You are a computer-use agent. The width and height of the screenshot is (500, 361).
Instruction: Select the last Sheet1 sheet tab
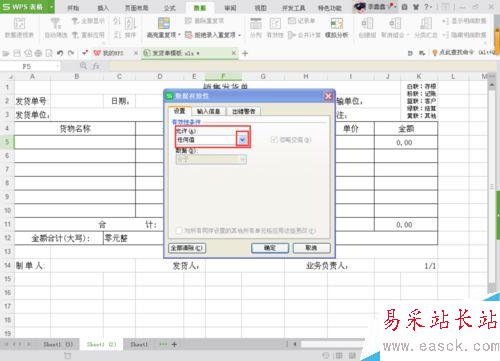pos(139,344)
